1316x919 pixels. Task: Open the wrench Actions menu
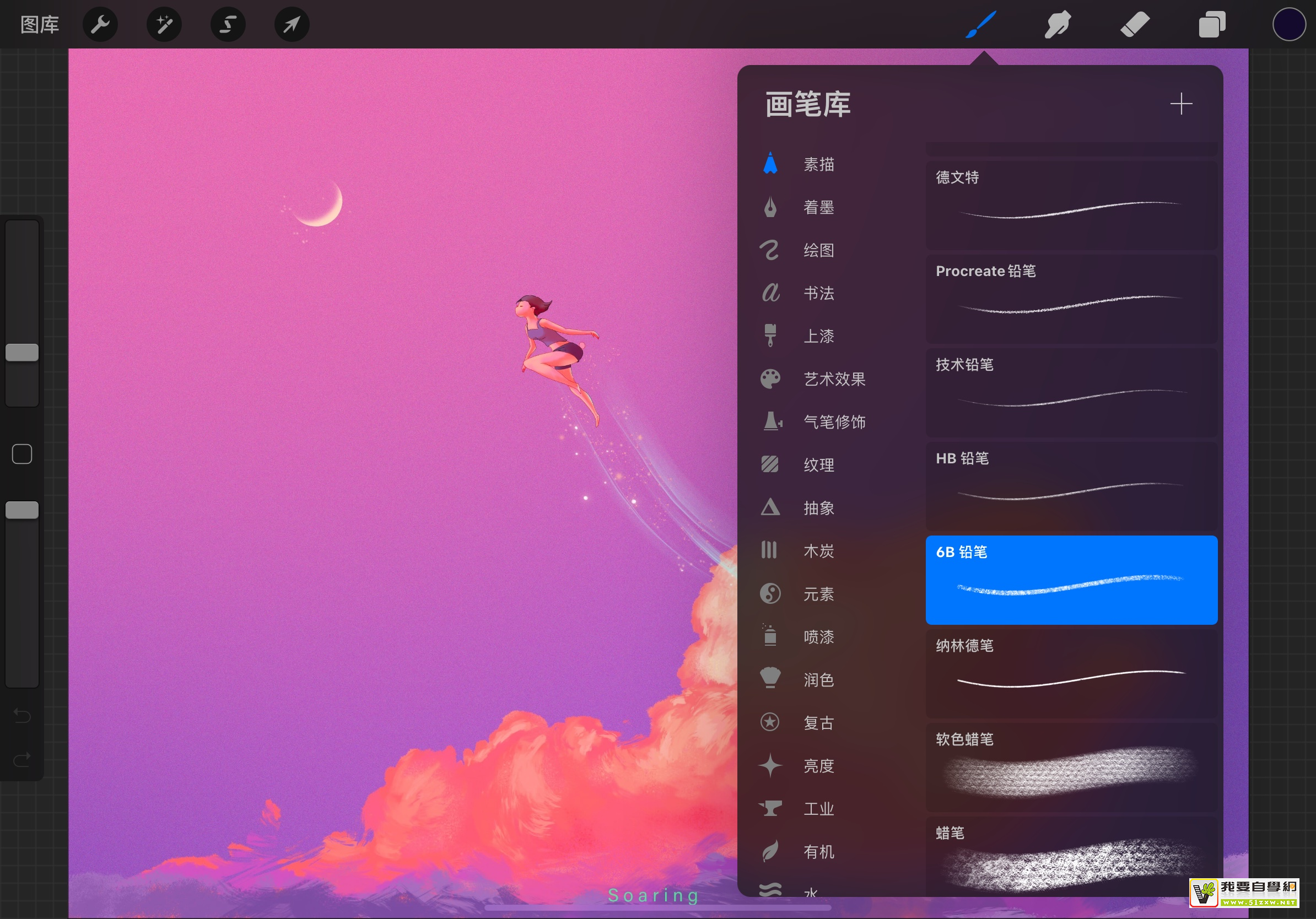(x=100, y=25)
